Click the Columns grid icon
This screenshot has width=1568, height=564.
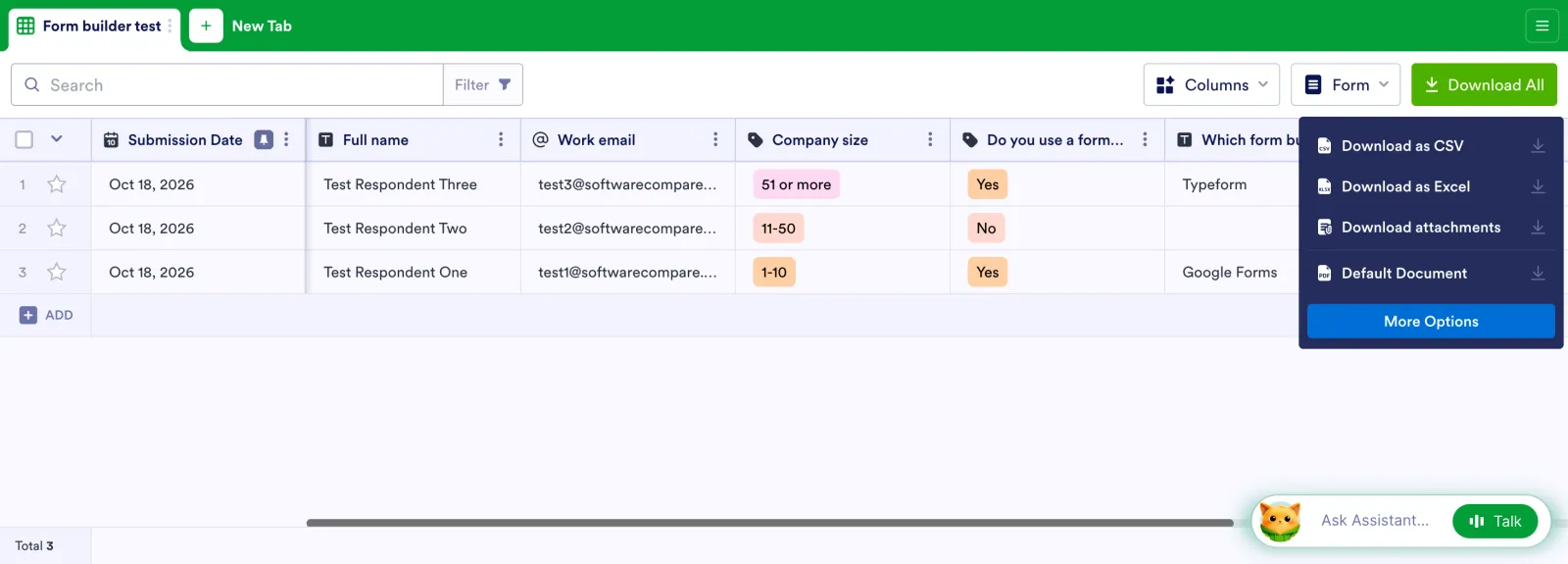tap(1165, 85)
